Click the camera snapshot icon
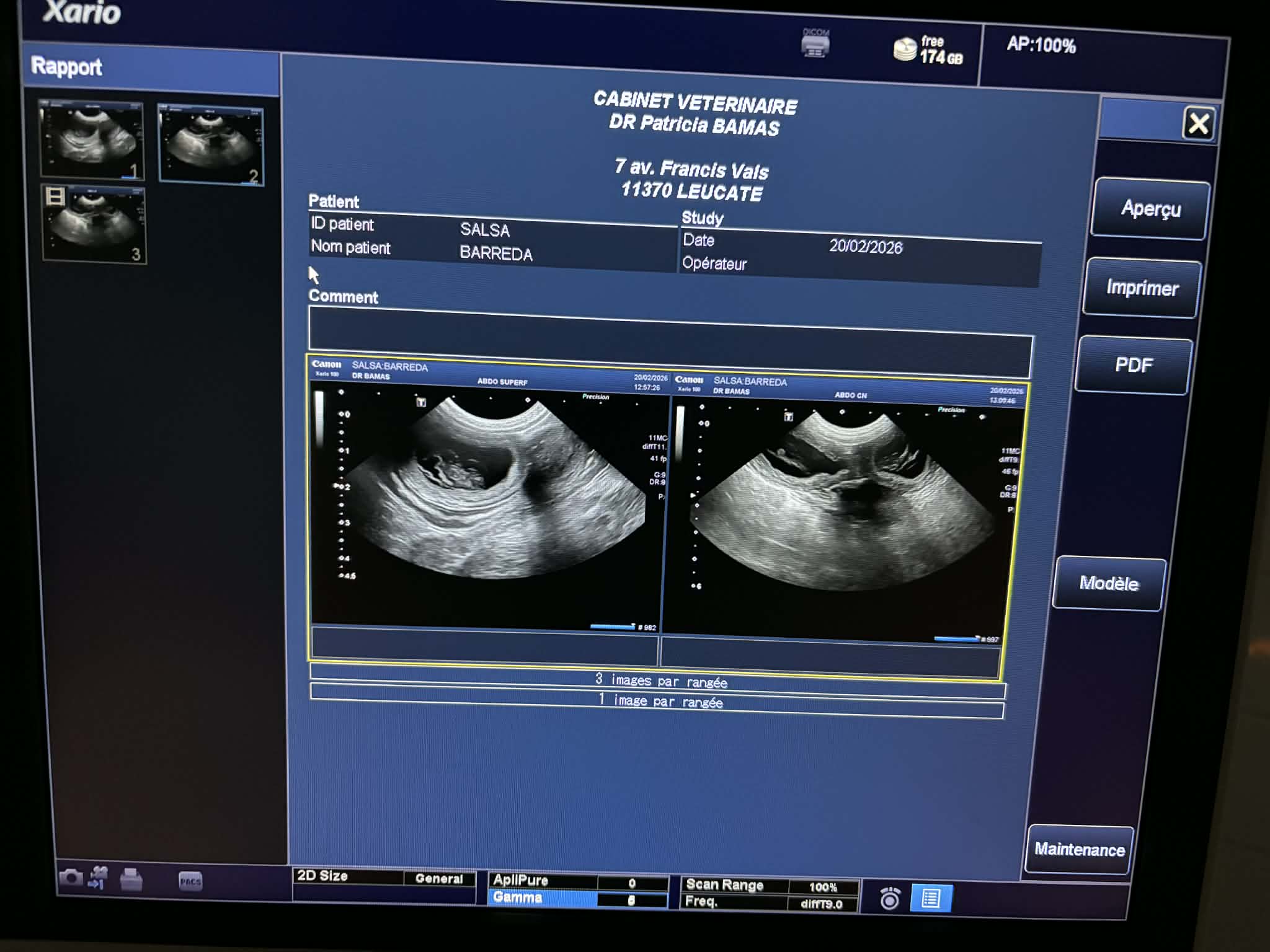 tap(71, 877)
